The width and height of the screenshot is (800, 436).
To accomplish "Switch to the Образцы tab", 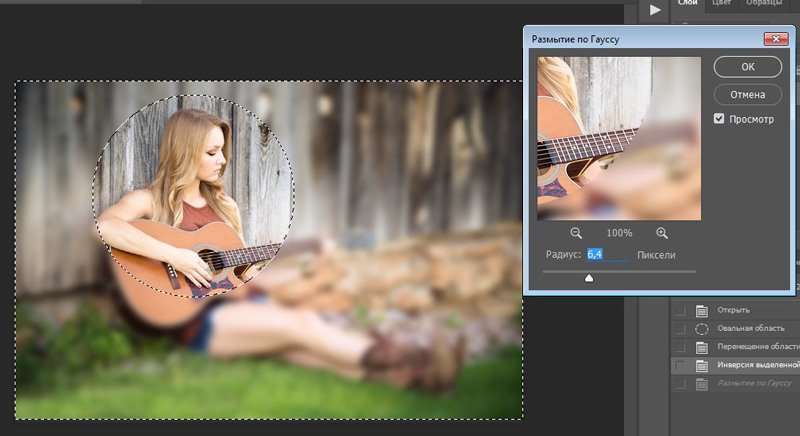I will 764,3.
